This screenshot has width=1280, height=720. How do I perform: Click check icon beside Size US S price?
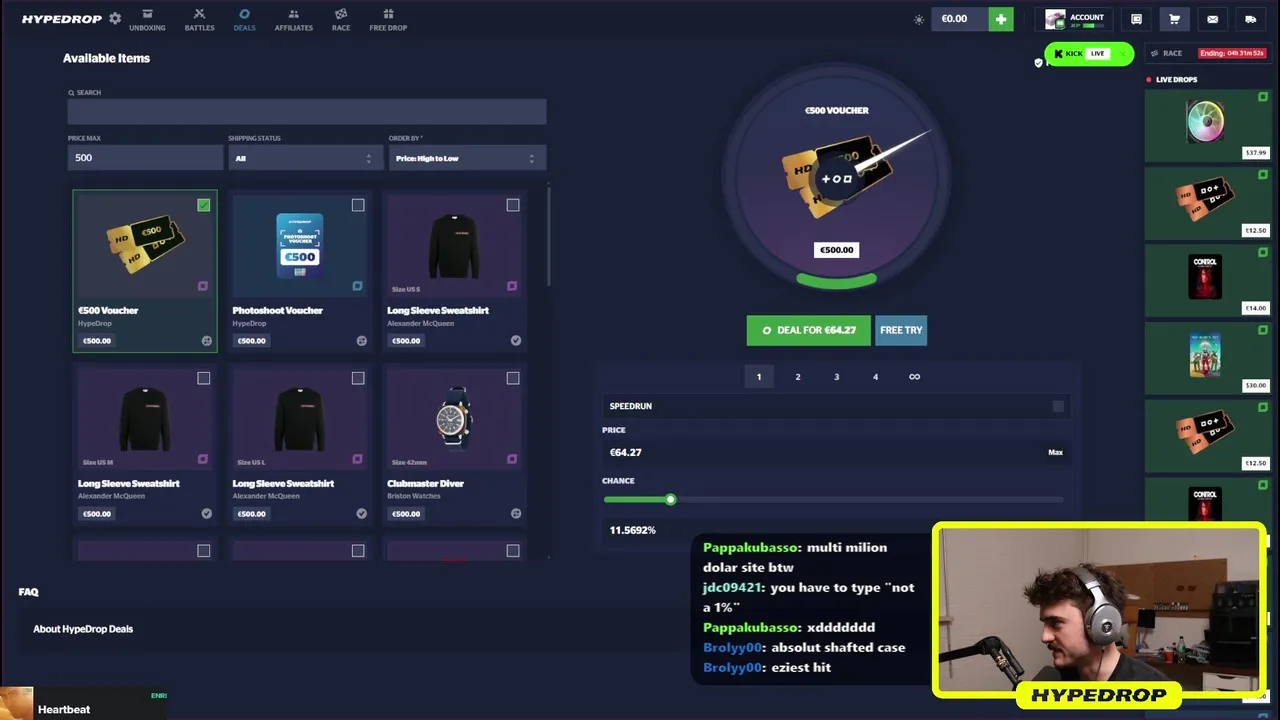(516, 340)
